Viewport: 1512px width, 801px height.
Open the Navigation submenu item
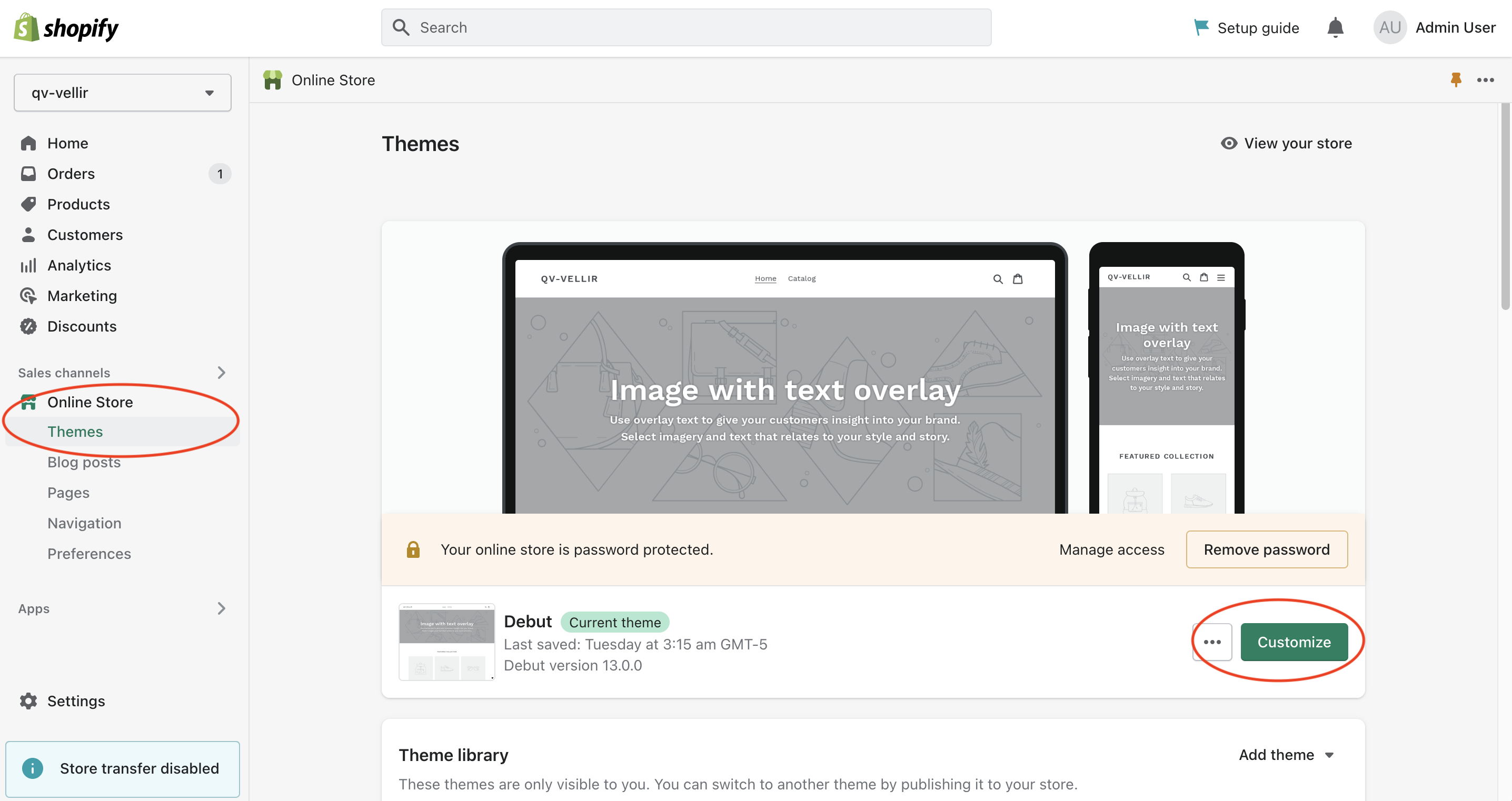[x=84, y=524]
